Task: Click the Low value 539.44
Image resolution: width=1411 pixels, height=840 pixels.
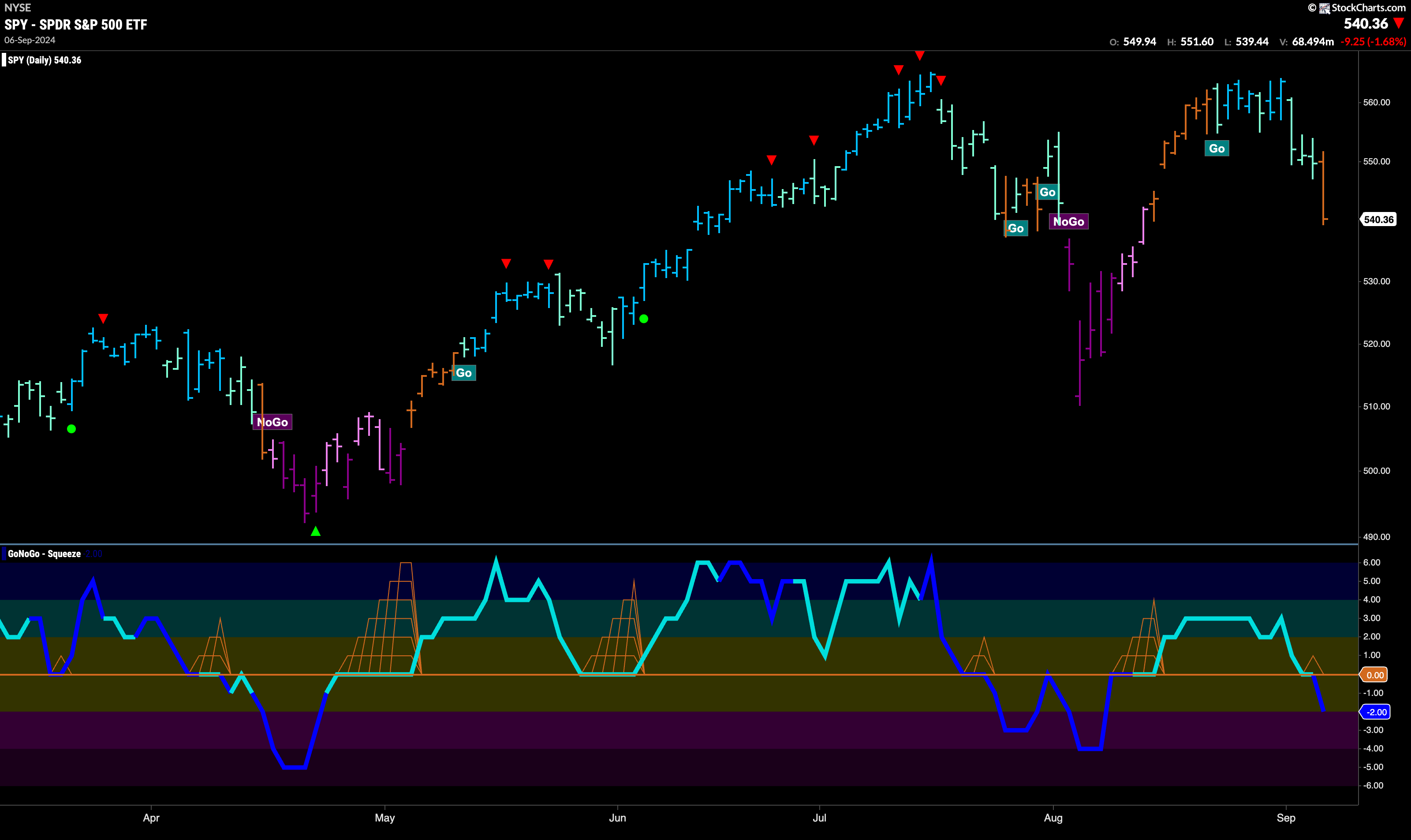Action: coord(1252,41)
